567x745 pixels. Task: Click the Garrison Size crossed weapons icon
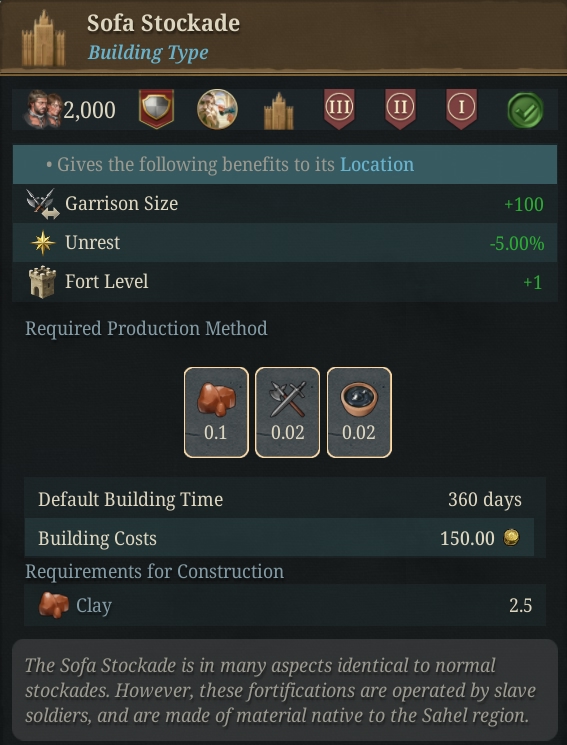click(43, 204)
